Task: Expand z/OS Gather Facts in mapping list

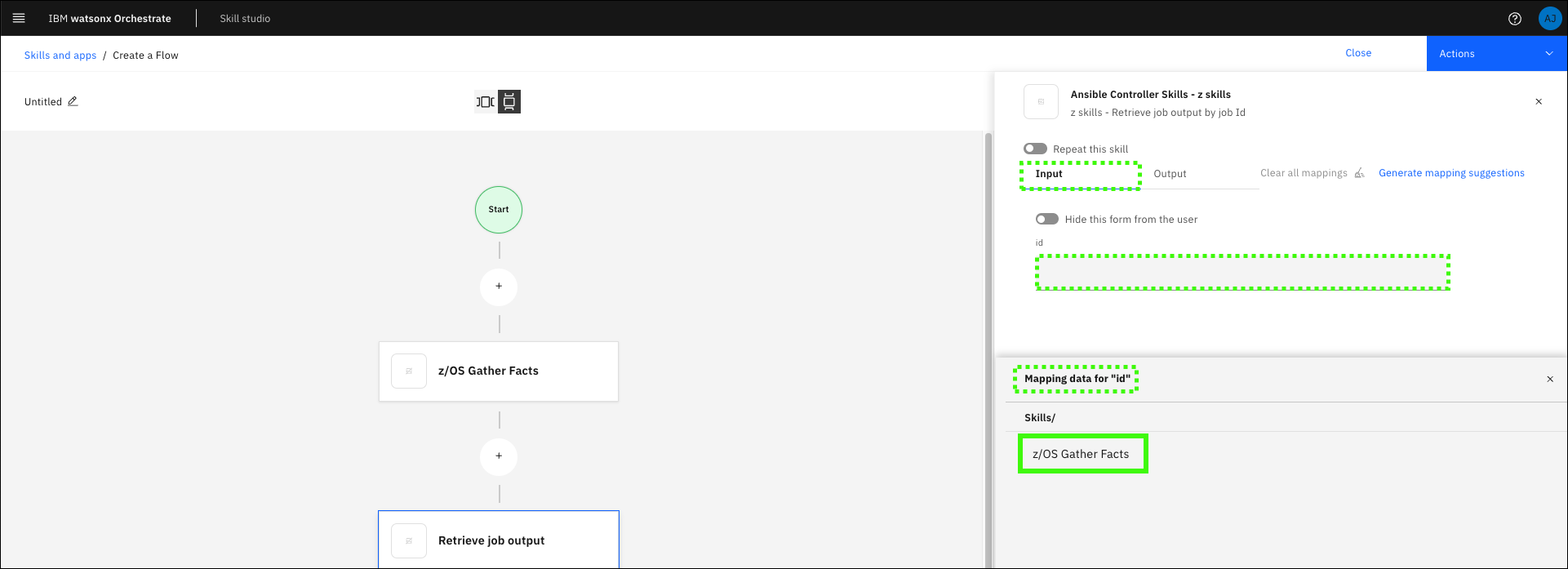Action: pos(1082,454)
